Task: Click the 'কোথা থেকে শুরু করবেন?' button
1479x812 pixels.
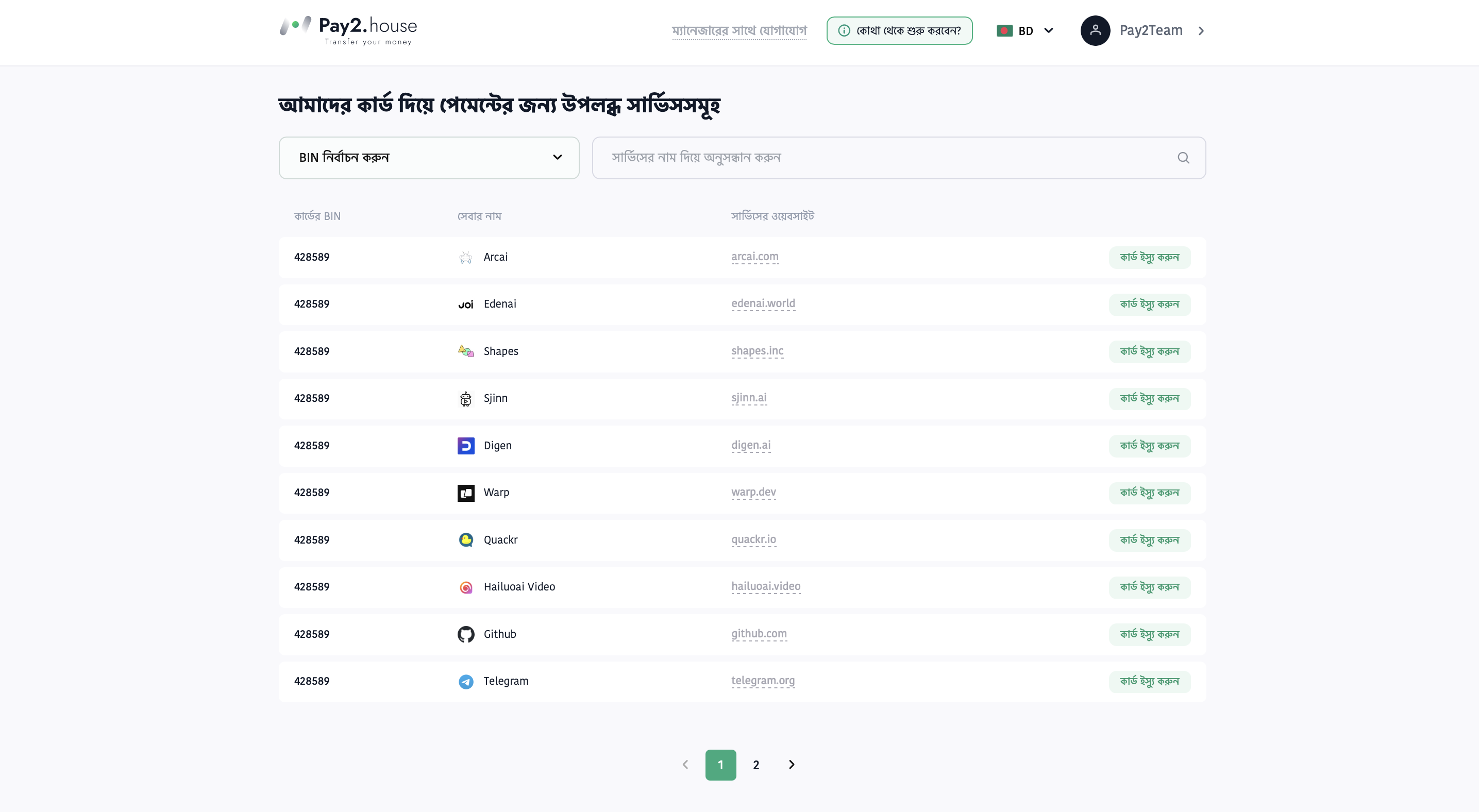Action: click(899, 30)
